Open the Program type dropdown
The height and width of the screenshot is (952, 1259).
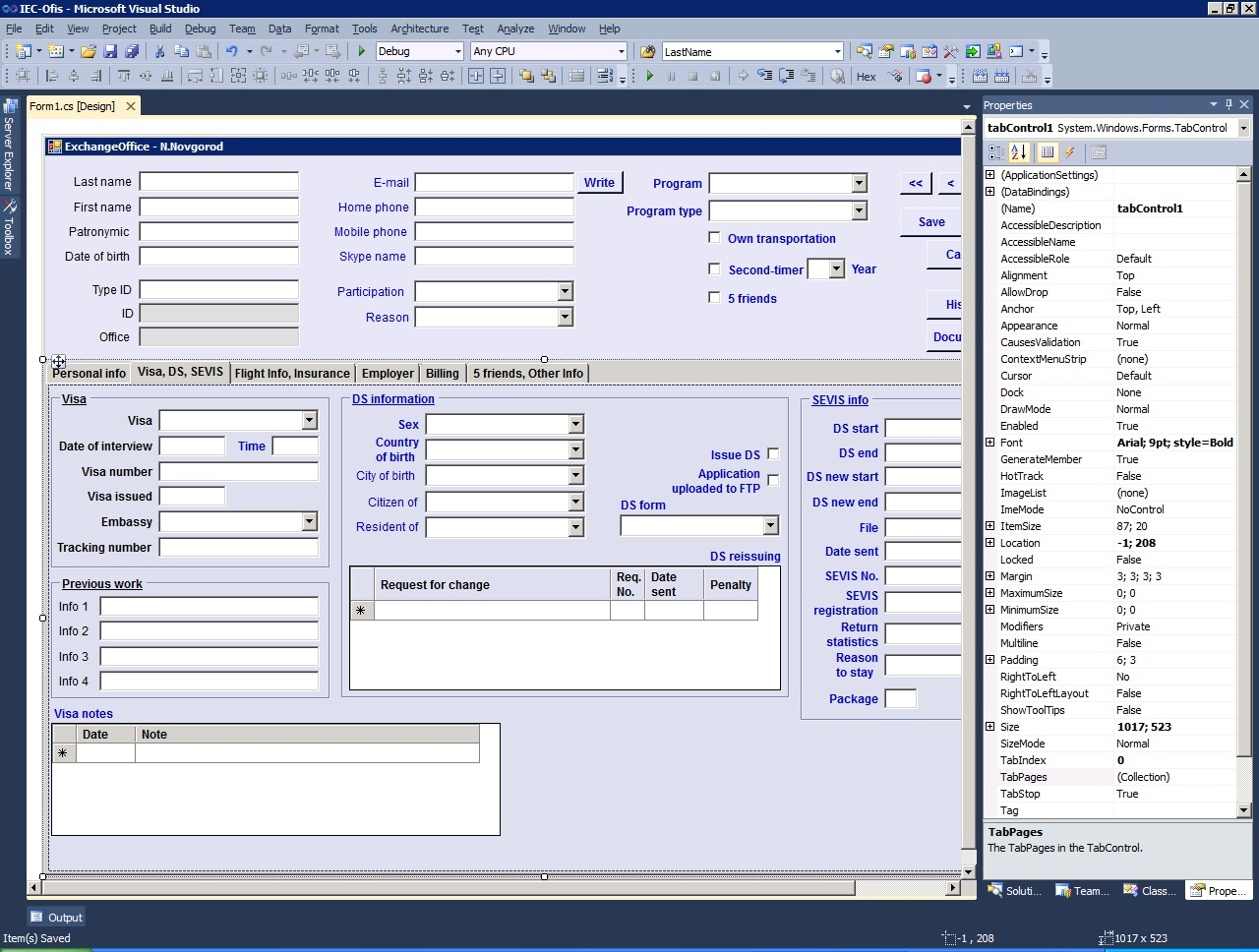859,210
